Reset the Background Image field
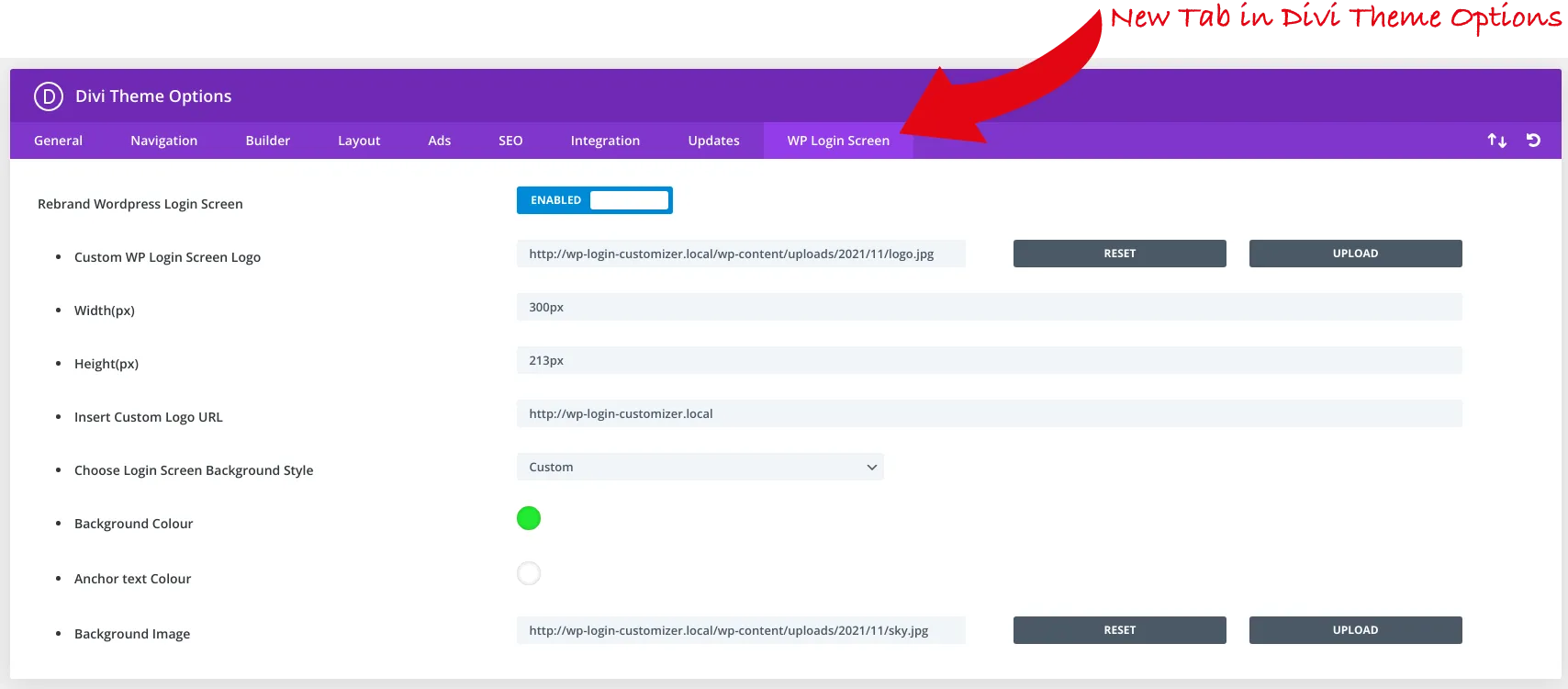Viewport: 1568px width, 689px height. [1120, 630]
